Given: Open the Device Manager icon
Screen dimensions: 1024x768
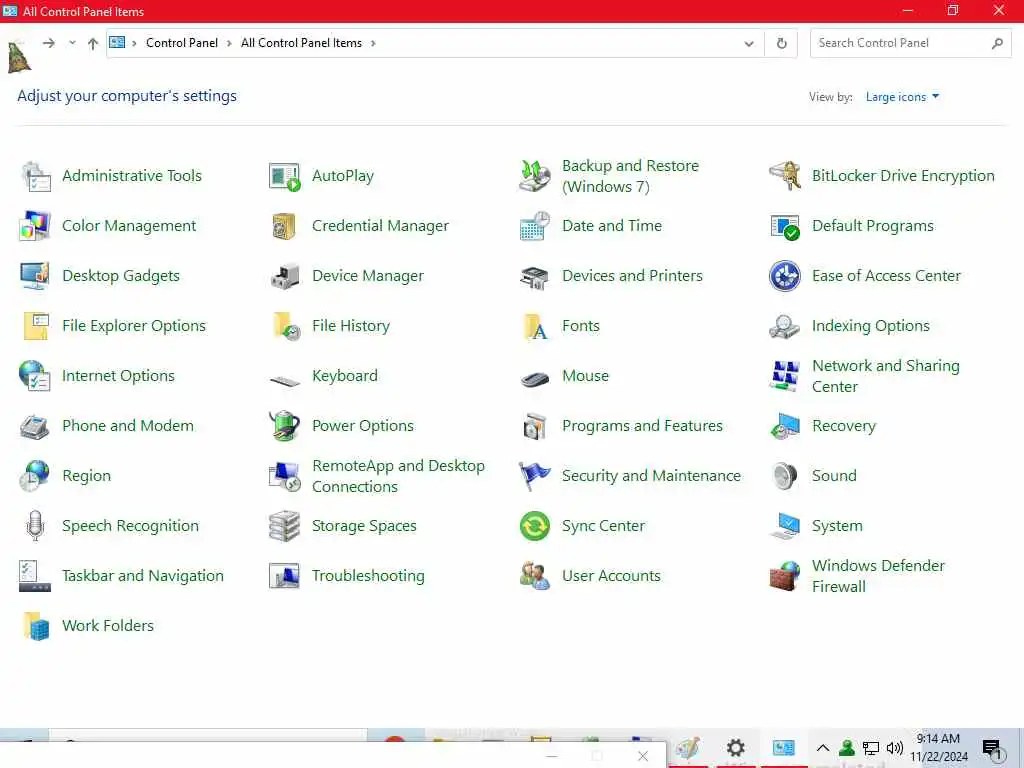Looking at the screenshot, I should [x=285, y=276].
